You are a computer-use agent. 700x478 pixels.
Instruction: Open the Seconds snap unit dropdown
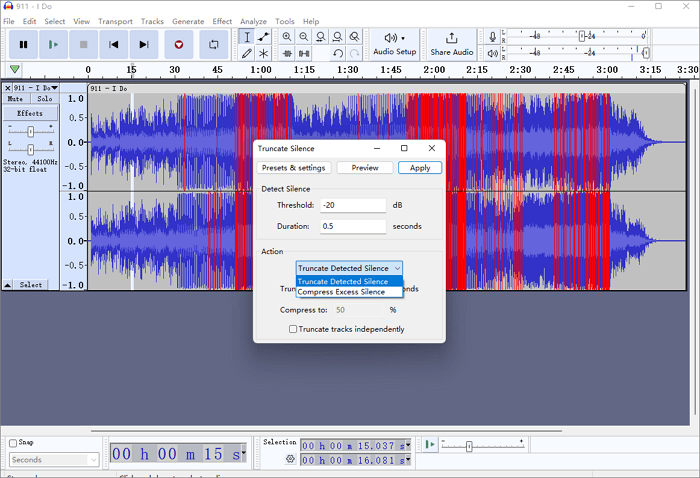point(54,460)
